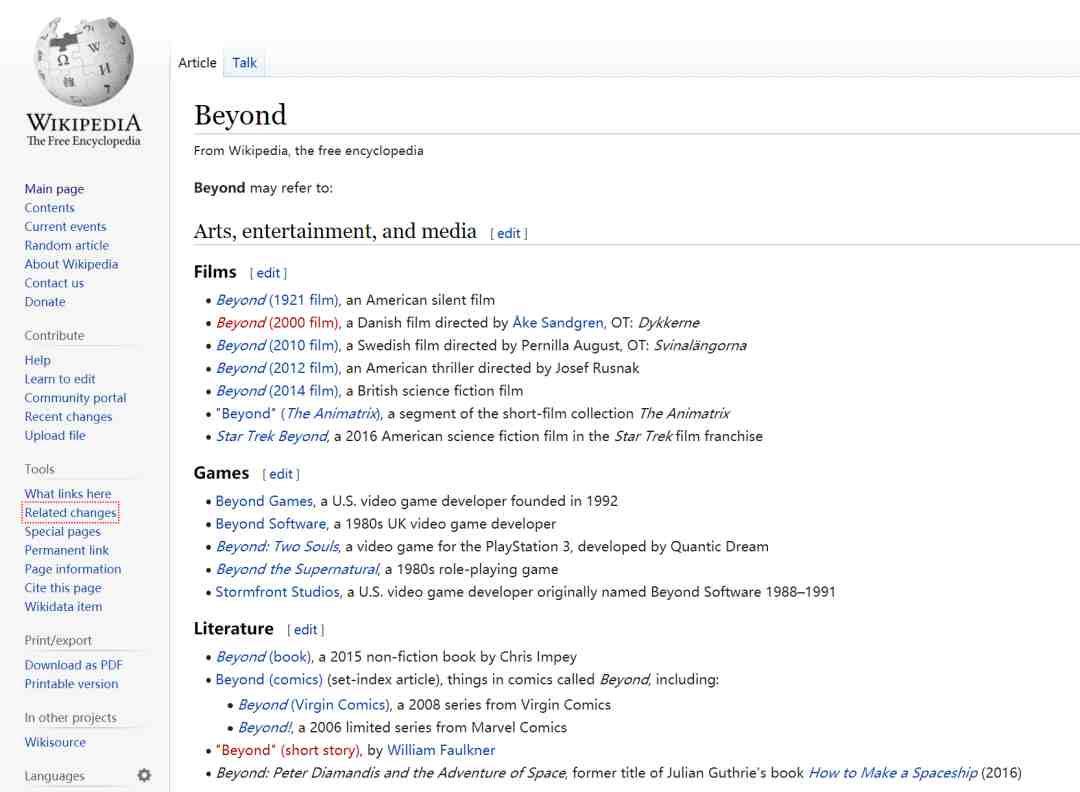Viewport: 1080px width, 792px height.
Task: Open Beyond (comics) set-index article
Action: coord(269,680)
